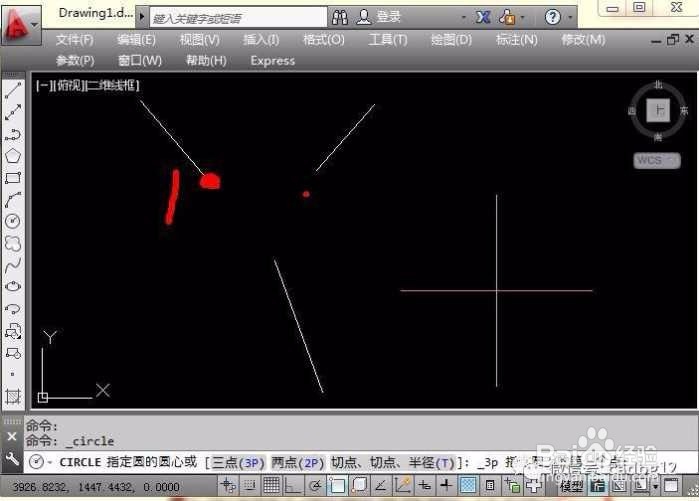The image size is (699, 501).
Task: Click the binoculars search icon
Action: click(340, 17)
